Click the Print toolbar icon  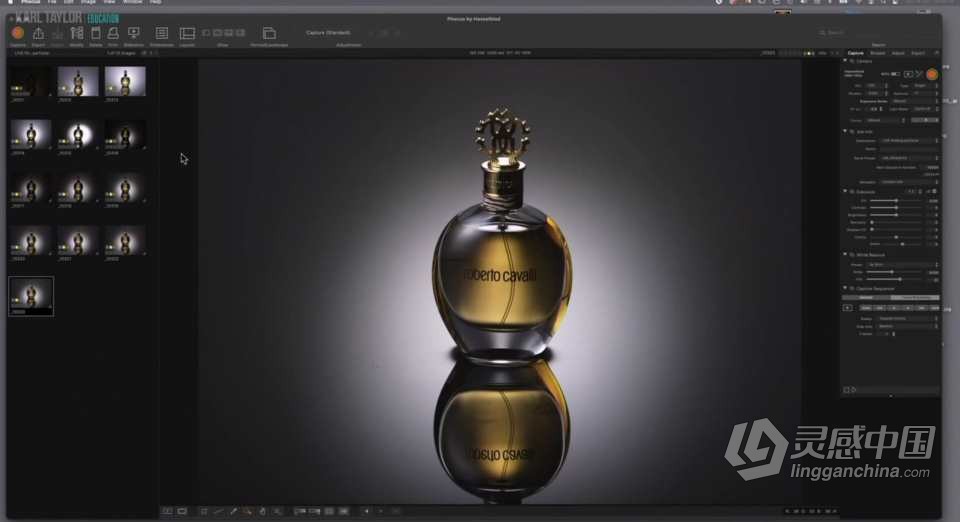coord(113,33)
